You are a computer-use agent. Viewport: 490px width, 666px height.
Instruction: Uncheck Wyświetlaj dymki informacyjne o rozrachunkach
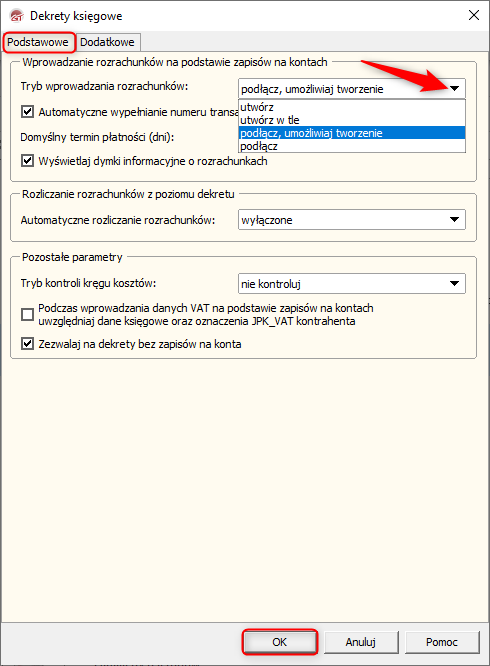click(x=28, y=161)
